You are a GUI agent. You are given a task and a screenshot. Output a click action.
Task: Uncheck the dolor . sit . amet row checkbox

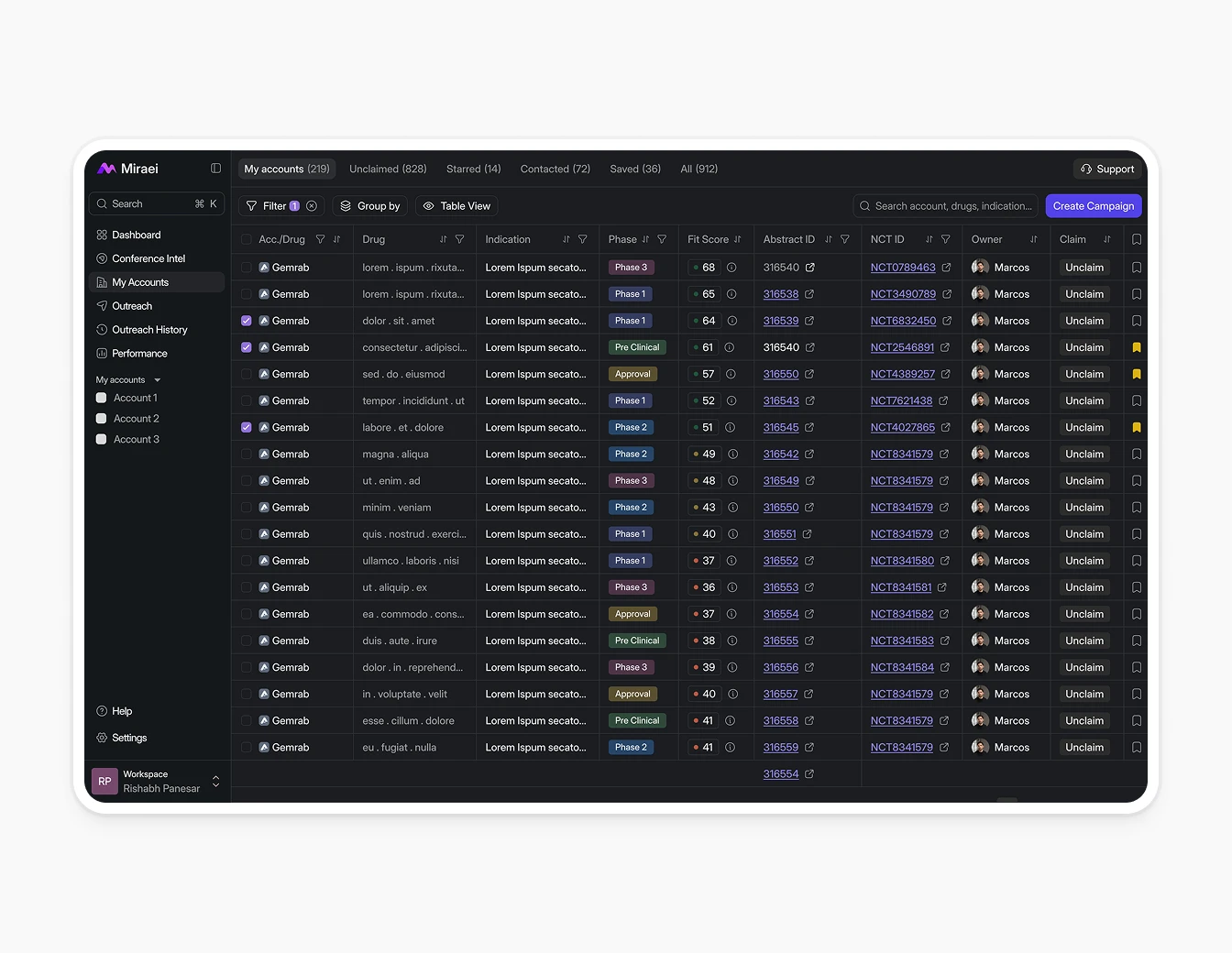[x=247, y=321]
